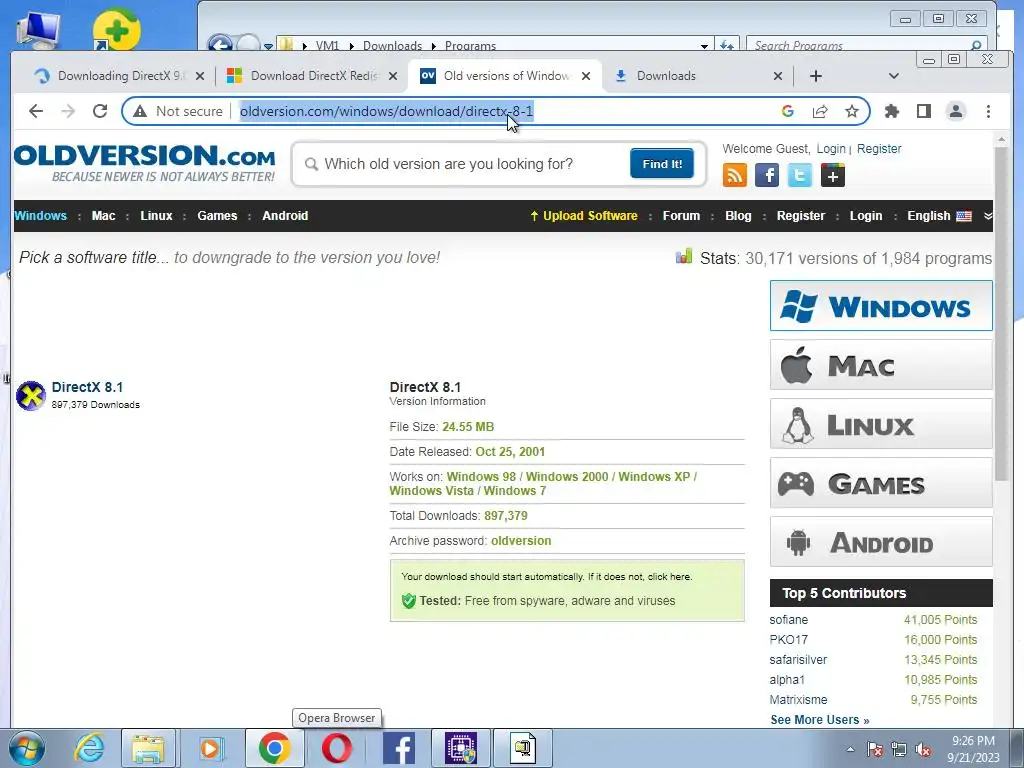1024x768 pixels.
Task: Click Upload Software in the nav bar
Action: tap(583, 216)
